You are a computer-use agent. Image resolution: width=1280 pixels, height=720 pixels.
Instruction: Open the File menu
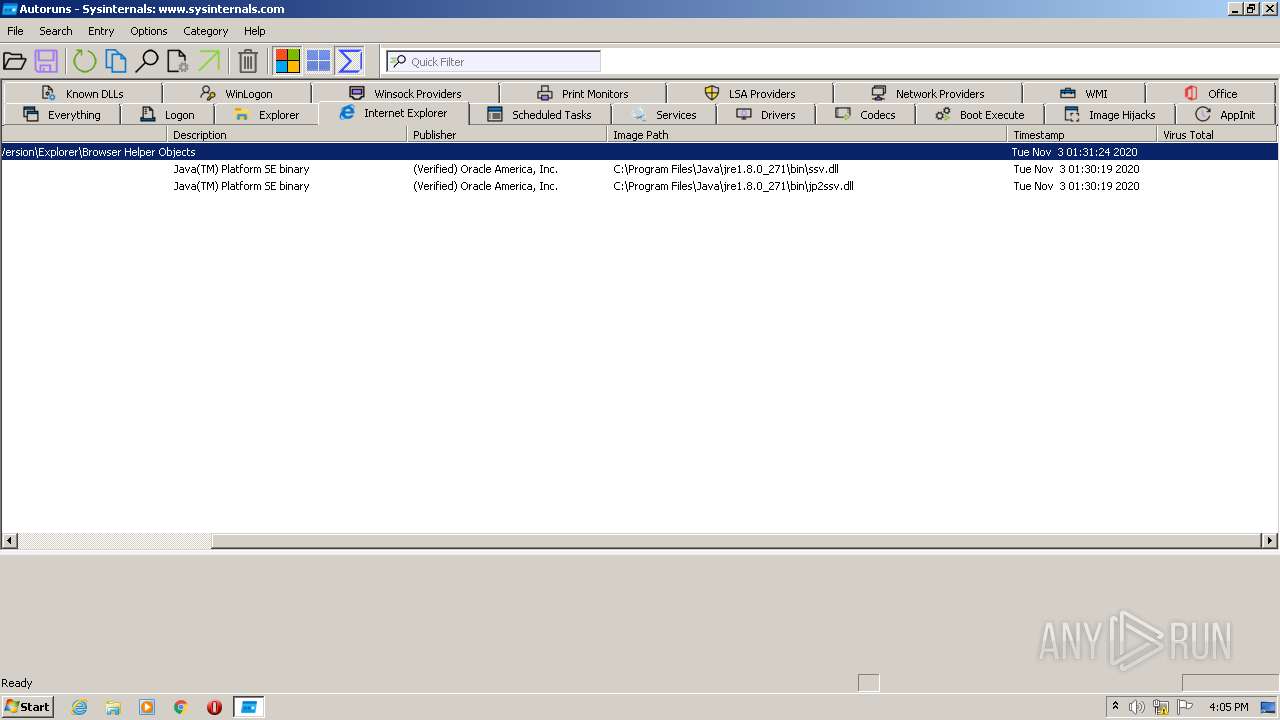pyautogui.click(x=15, y=31)
